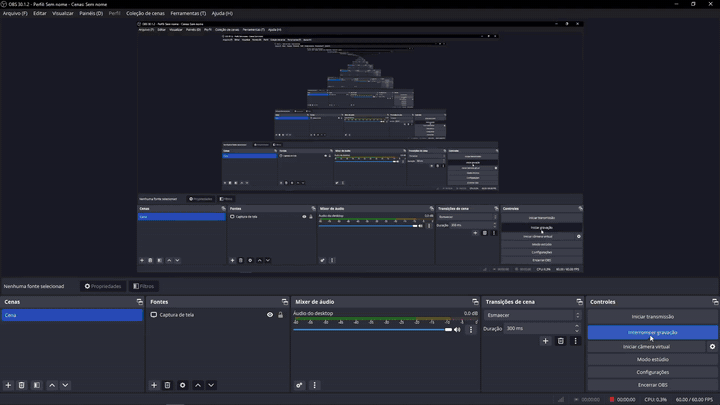Open the Arquivo menu
The width and height of the screenshot is (720, 405).
click(15, 13)
